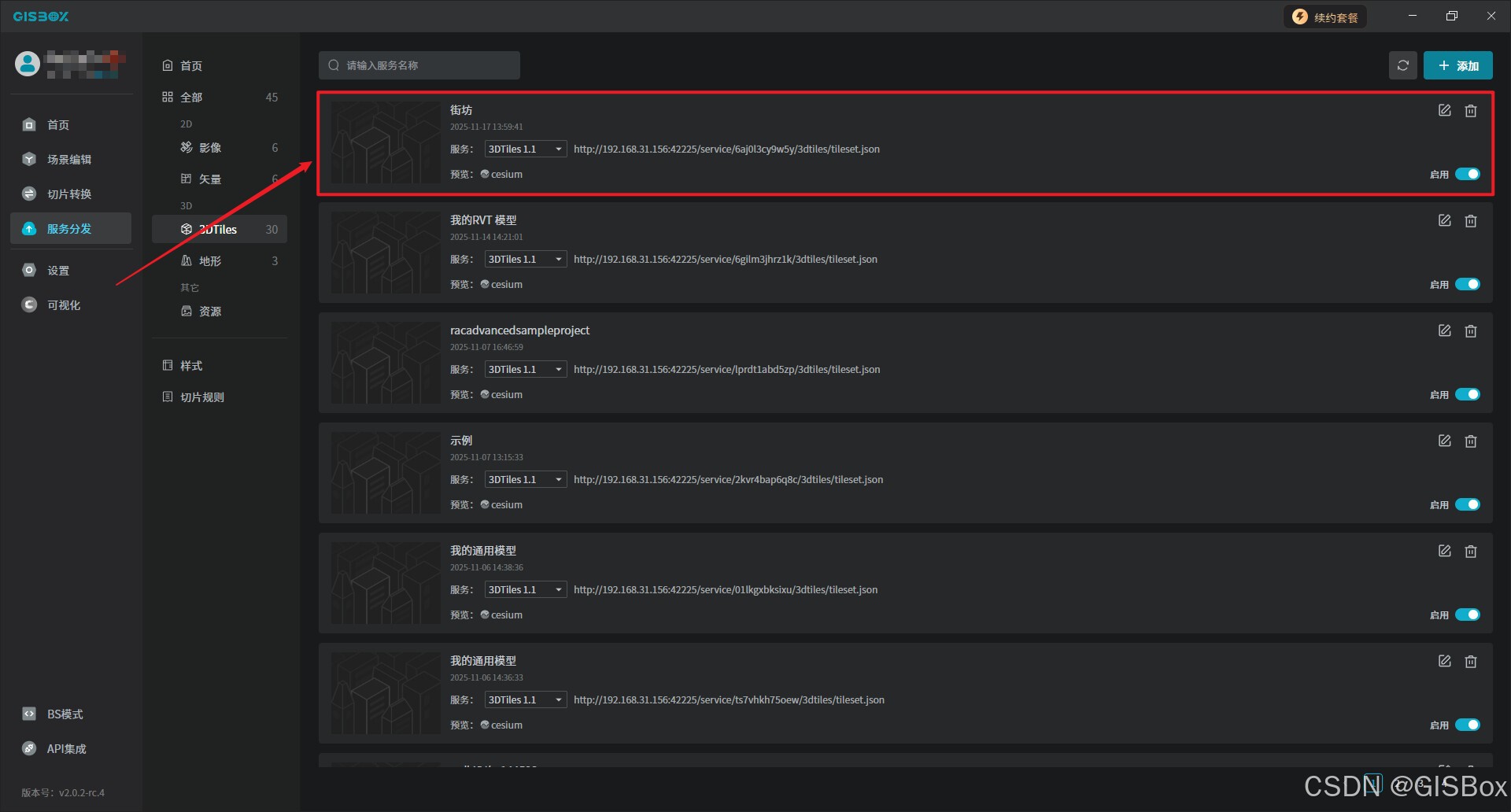Open 3DTiles 1.1 dropdown for 我的RVT 模型
1511x812 pixels.
(526, 259)
